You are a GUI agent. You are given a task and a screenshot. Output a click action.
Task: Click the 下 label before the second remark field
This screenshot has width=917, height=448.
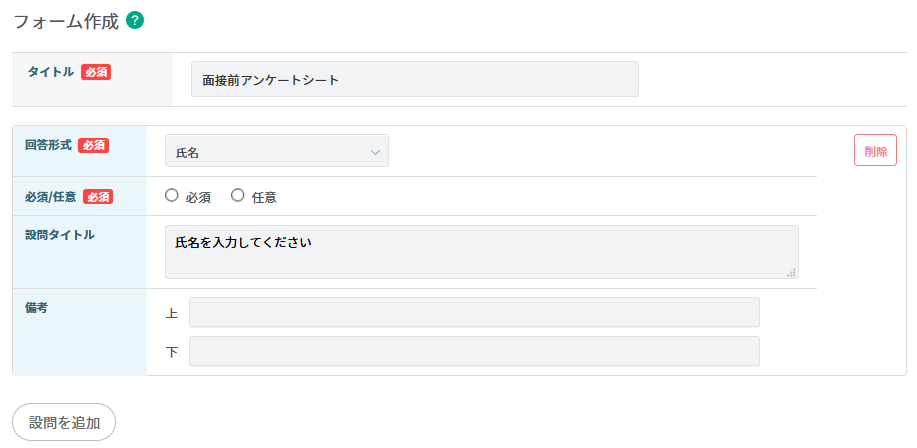click(172, 353)
